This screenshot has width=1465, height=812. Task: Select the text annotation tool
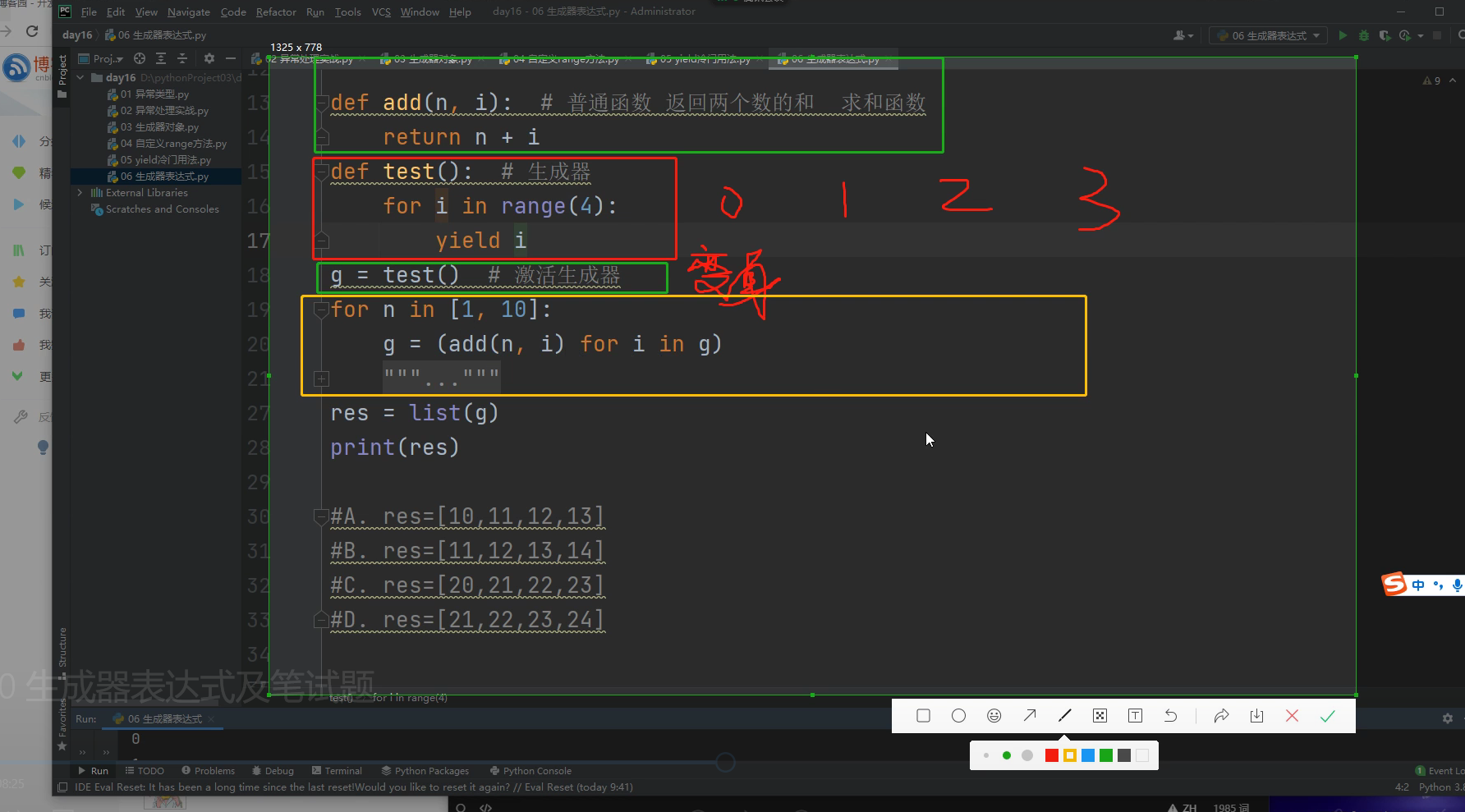[x=1135, y=716]
